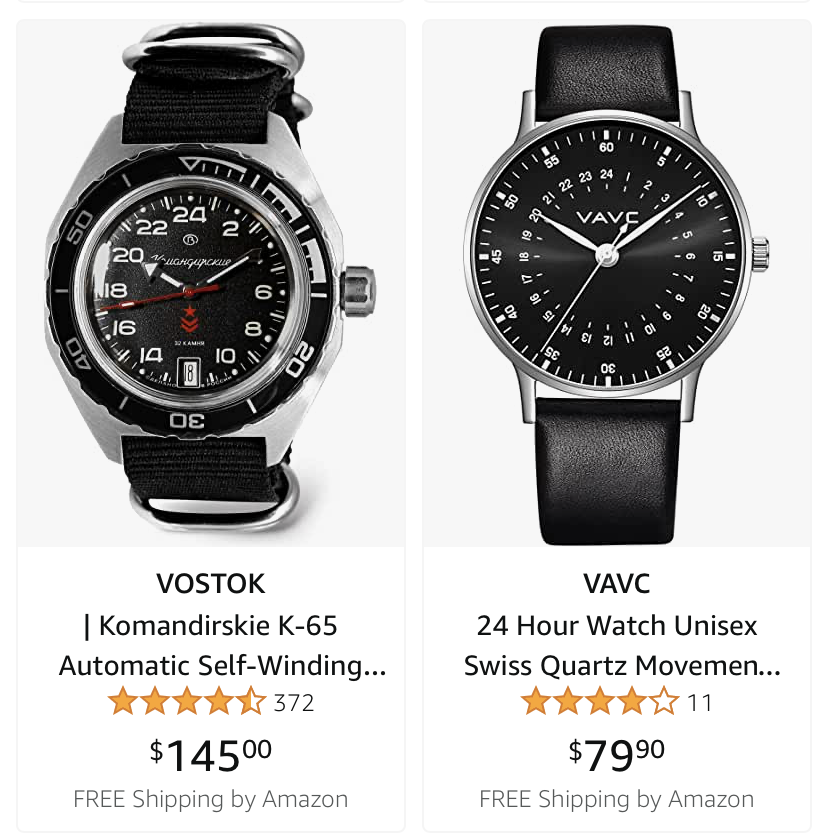View the 372 reviews count
The height and width of the screenshot is (840, 828).
tap(293, 703)
